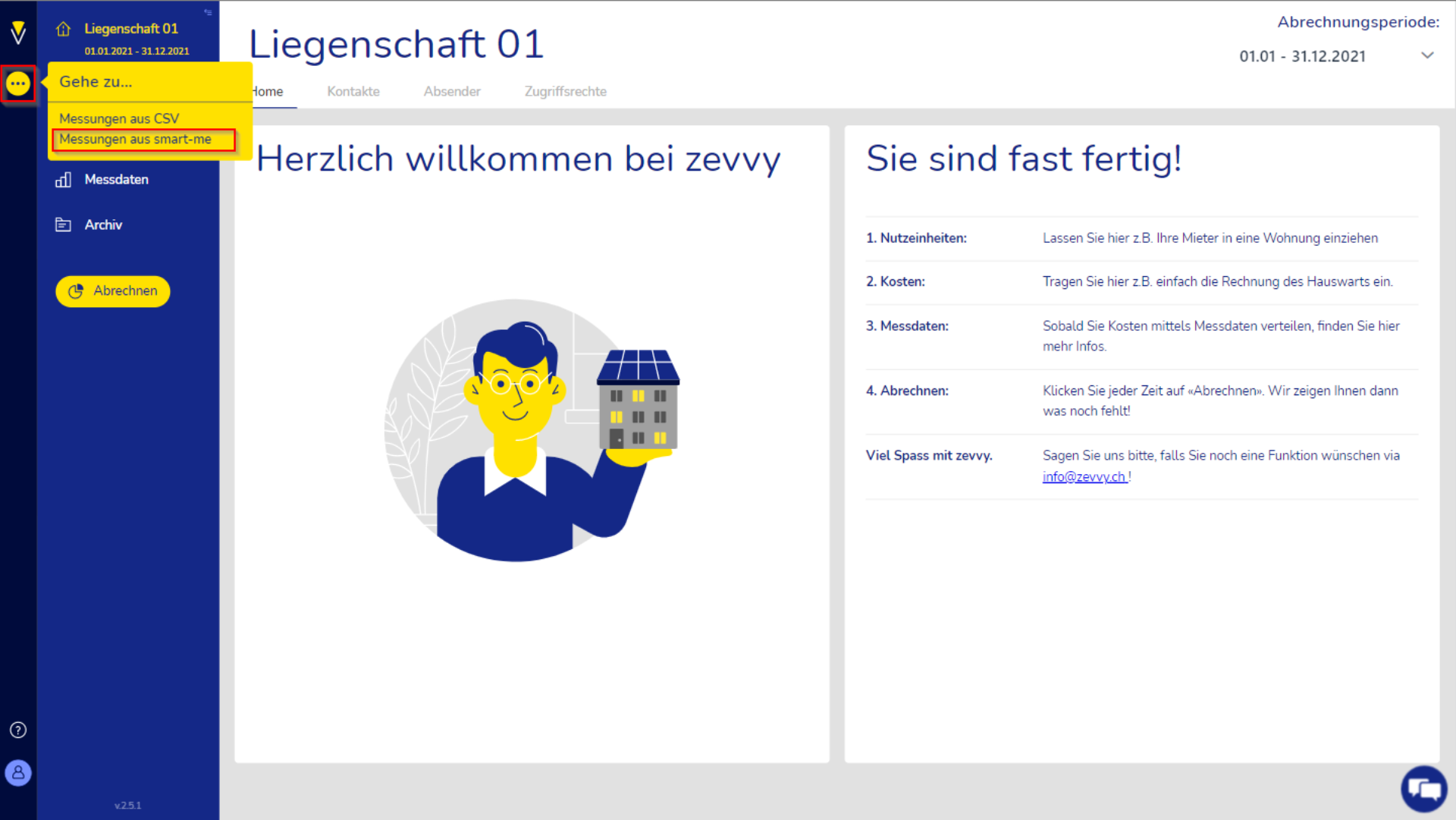Viewport: 1456px width, 820px height.
Task: Open Archiv in the sidebar
Action: click(103, 225)
